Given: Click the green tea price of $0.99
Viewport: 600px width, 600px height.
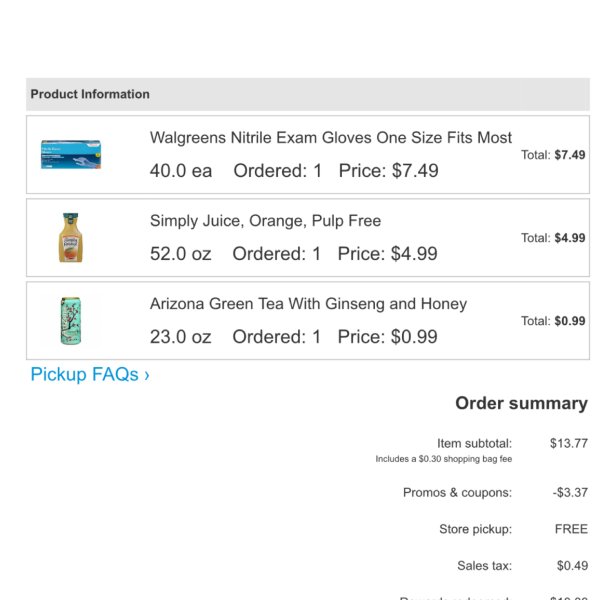Looking at the screenshot, I should [387, 337].
